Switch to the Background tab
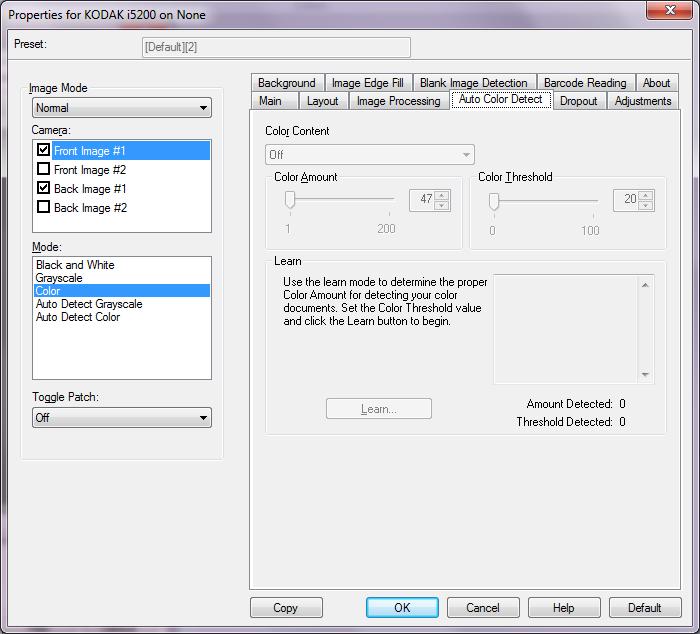The width and height of the screenshot is (700, 634). click(287, 83)
